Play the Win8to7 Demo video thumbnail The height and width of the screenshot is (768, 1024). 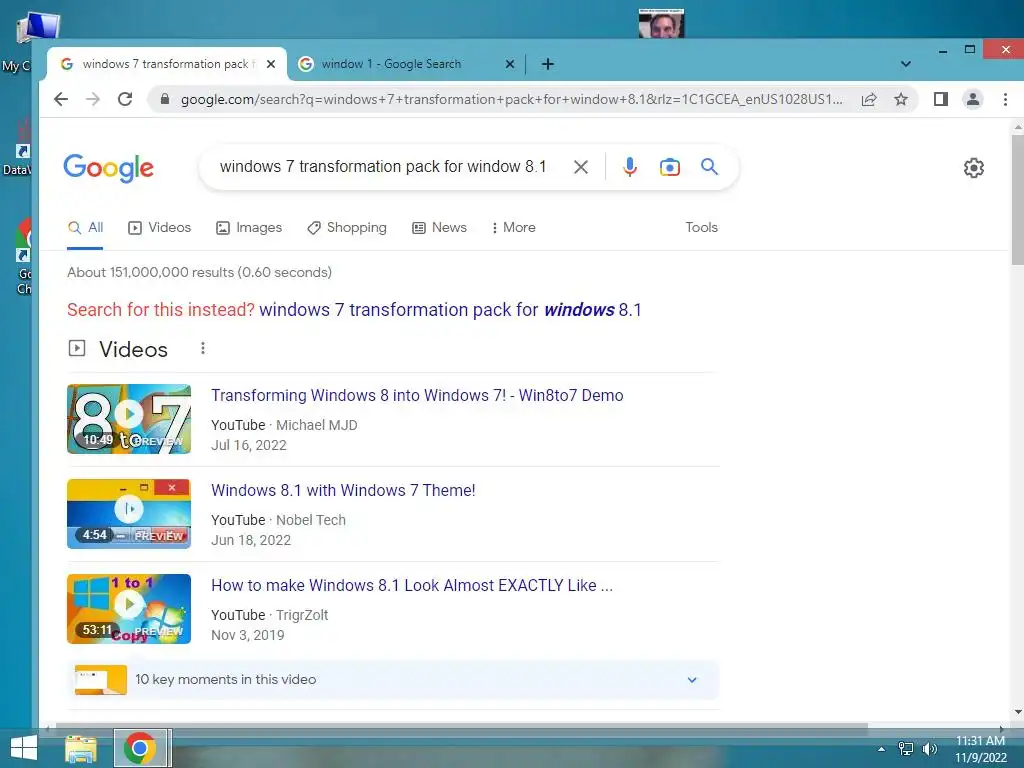tap(129, 419)
